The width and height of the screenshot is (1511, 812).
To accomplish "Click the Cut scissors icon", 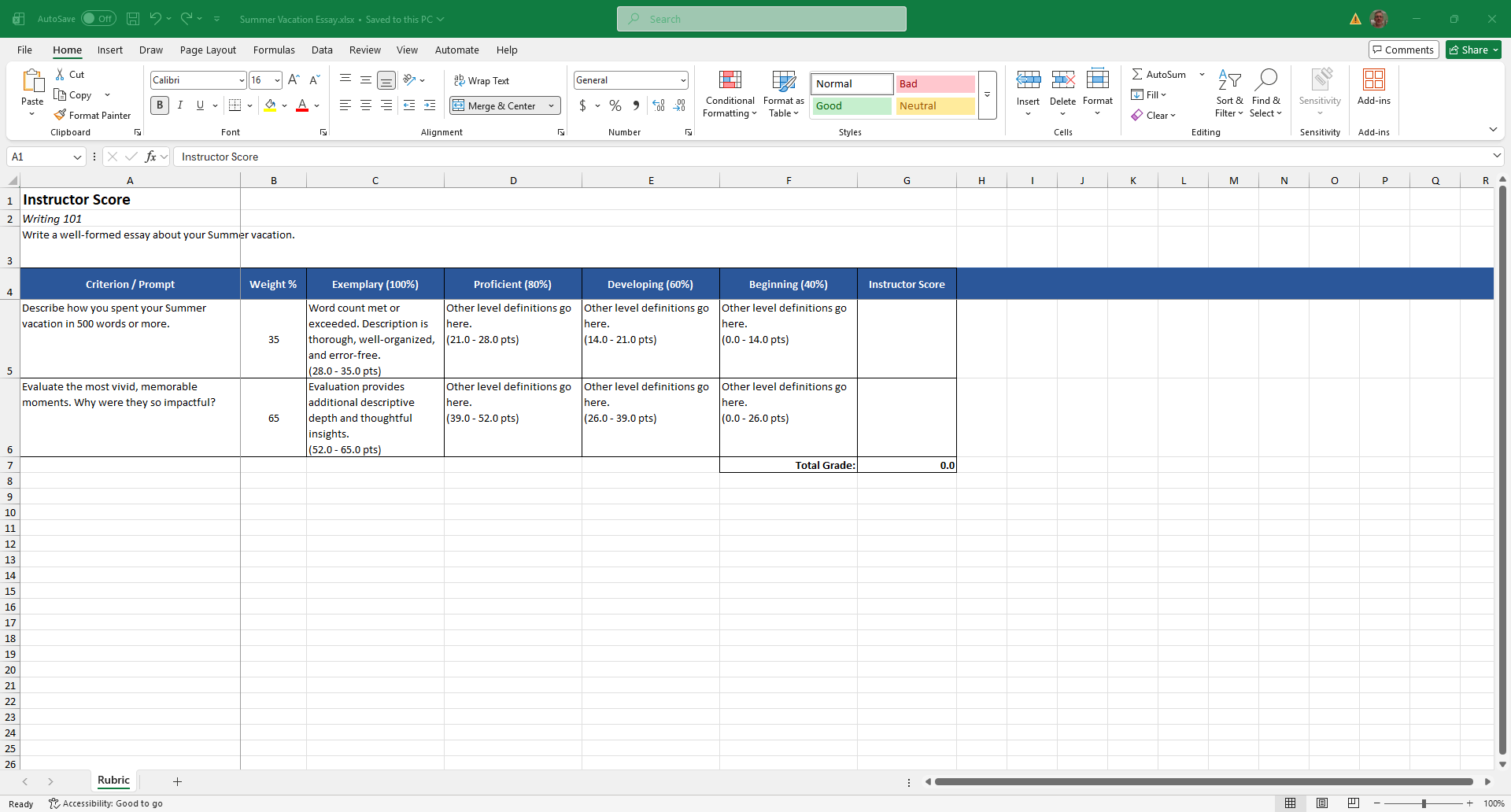I will click(60, 74).
